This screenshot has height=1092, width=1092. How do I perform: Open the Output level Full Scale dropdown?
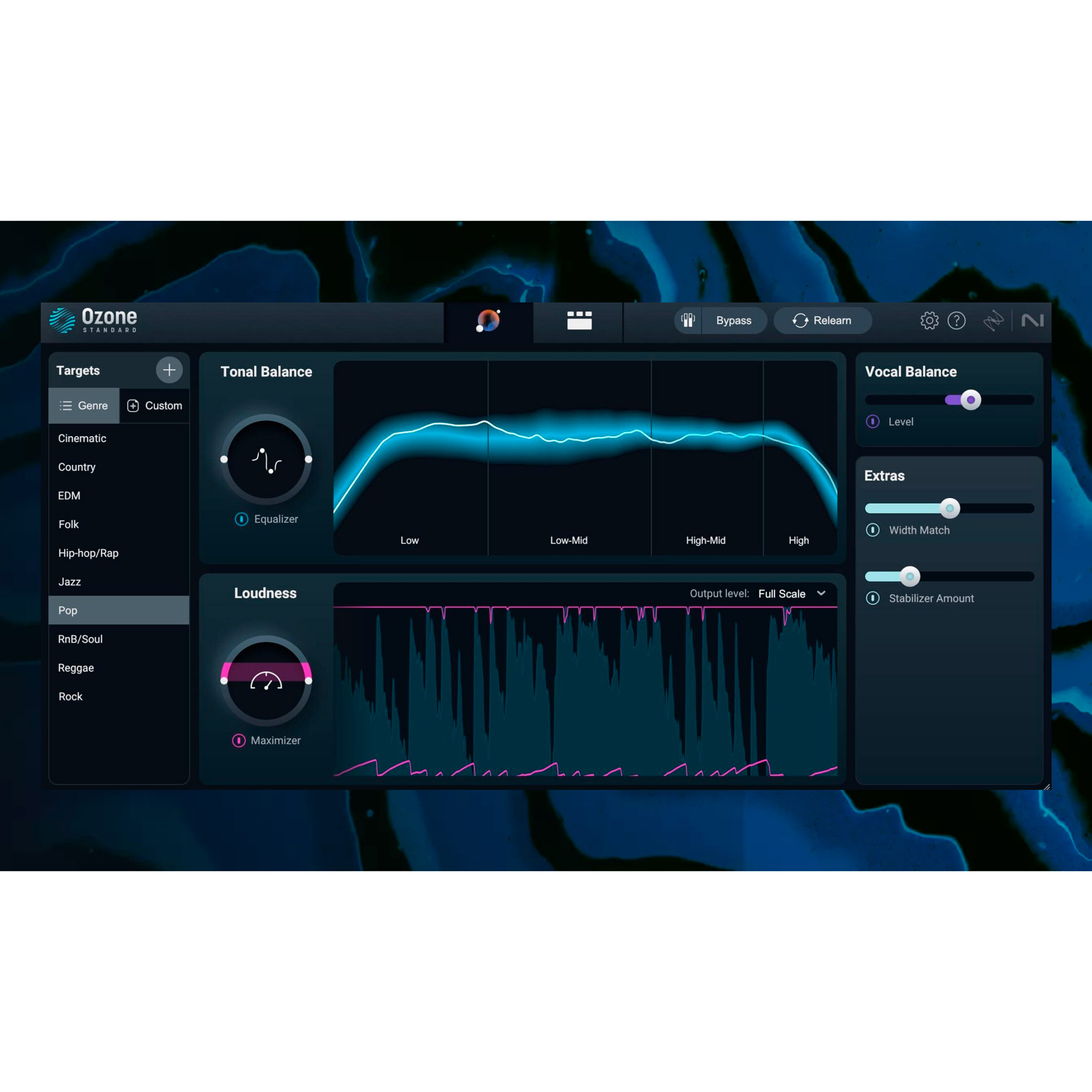click(x=794, y=594)
